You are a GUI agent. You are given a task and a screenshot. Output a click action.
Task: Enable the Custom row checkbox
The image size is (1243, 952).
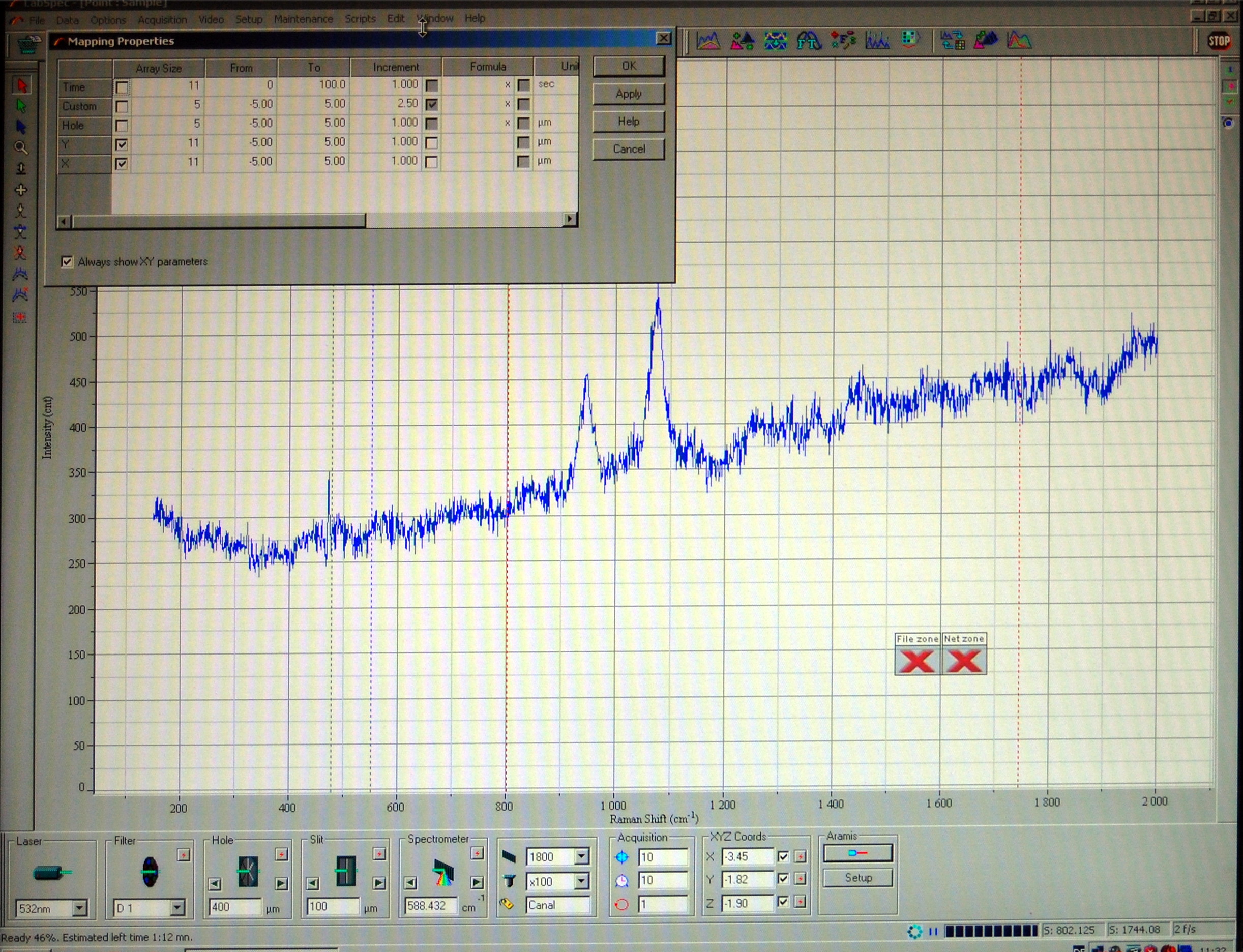122,106
